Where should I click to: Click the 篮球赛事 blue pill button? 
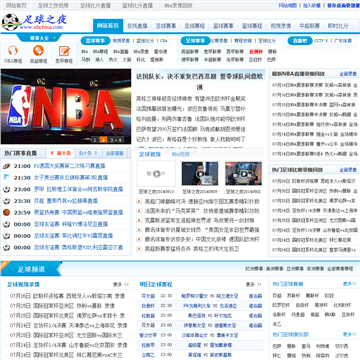[95, 41]
